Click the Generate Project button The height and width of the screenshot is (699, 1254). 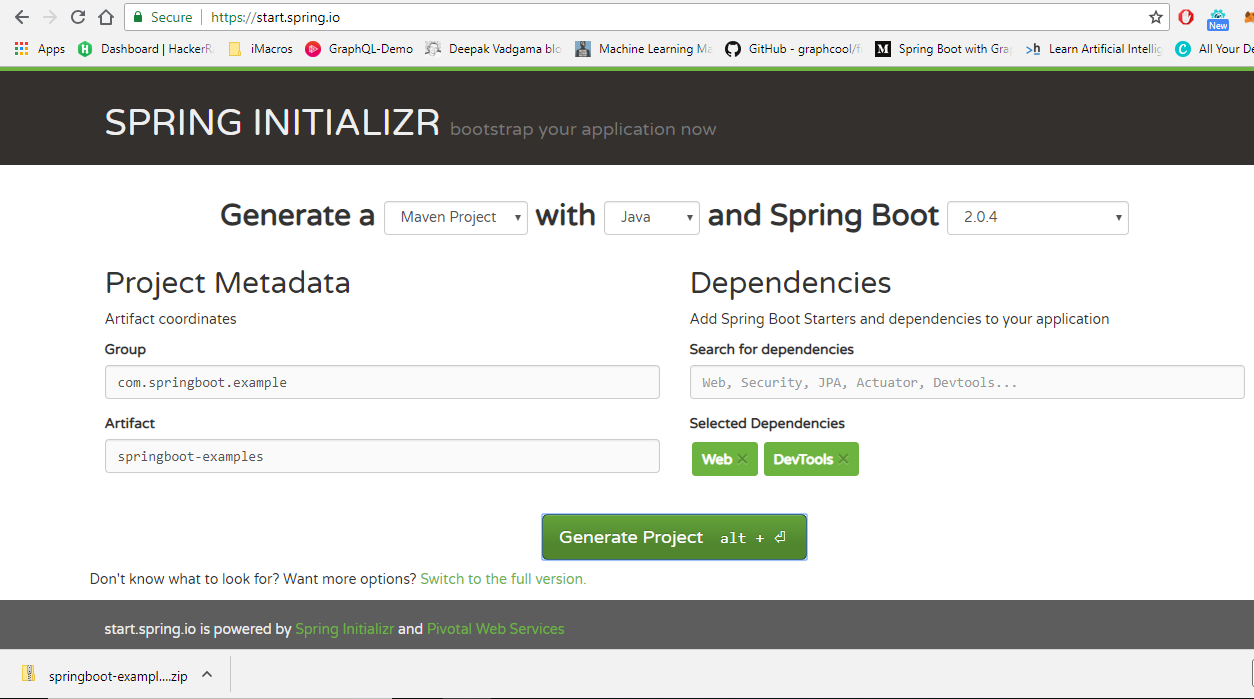click(674, 537)
